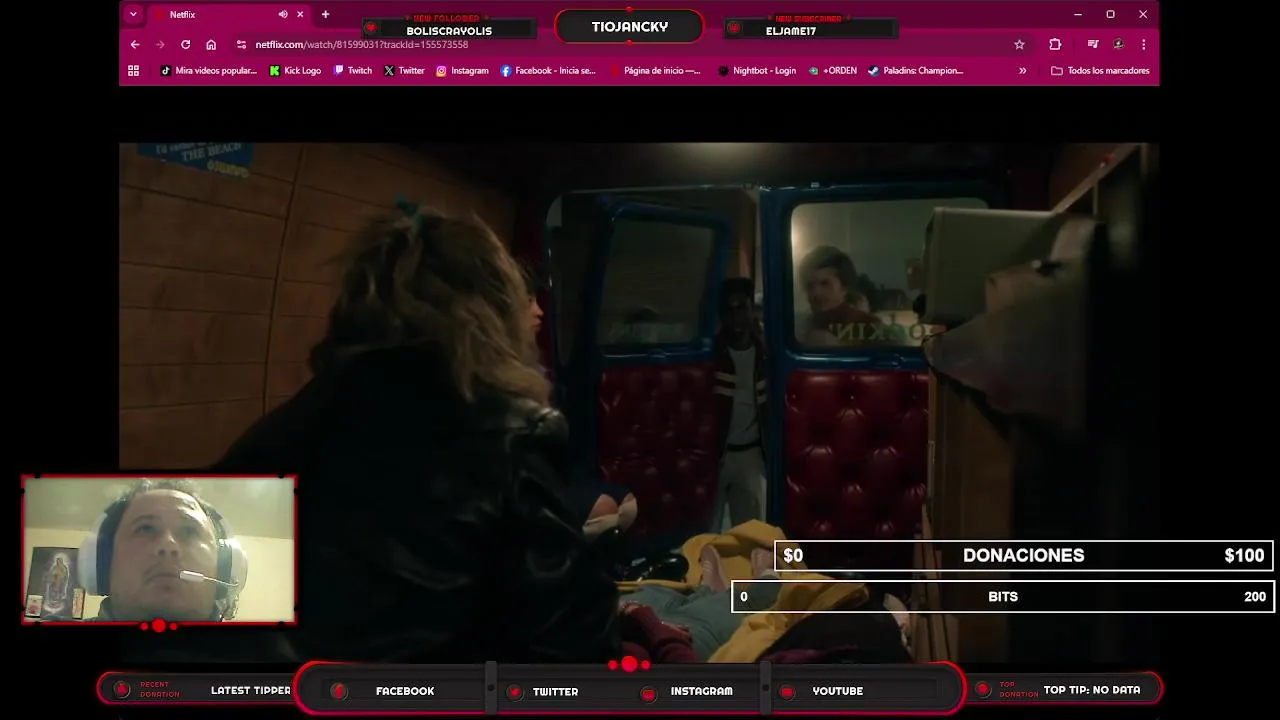Mute the Netflix tab audio icon
The width and height of the screenshot is (1280, 720).
tap(283, 14)
